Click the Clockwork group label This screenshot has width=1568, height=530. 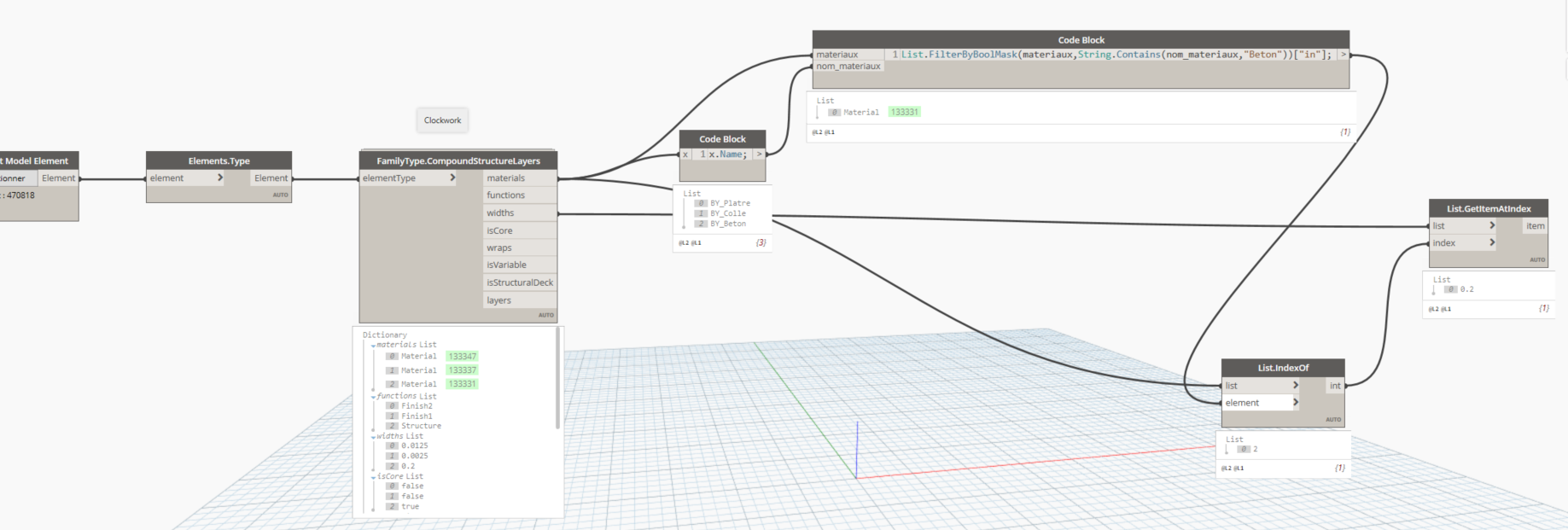(x=442, y=120)
